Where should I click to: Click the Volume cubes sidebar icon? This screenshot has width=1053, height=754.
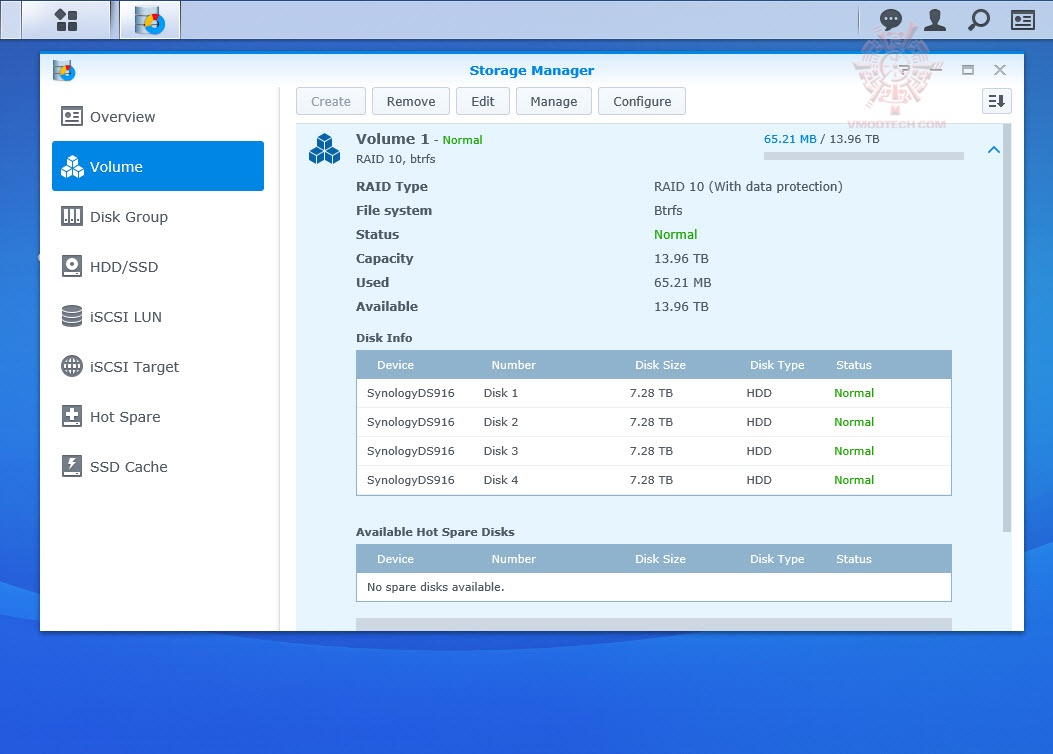click(x=72, y=167)
